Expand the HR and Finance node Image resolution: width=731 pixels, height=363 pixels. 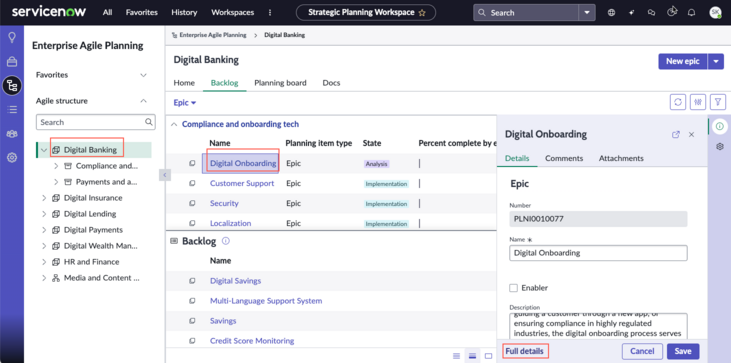[x=44, y=262]
